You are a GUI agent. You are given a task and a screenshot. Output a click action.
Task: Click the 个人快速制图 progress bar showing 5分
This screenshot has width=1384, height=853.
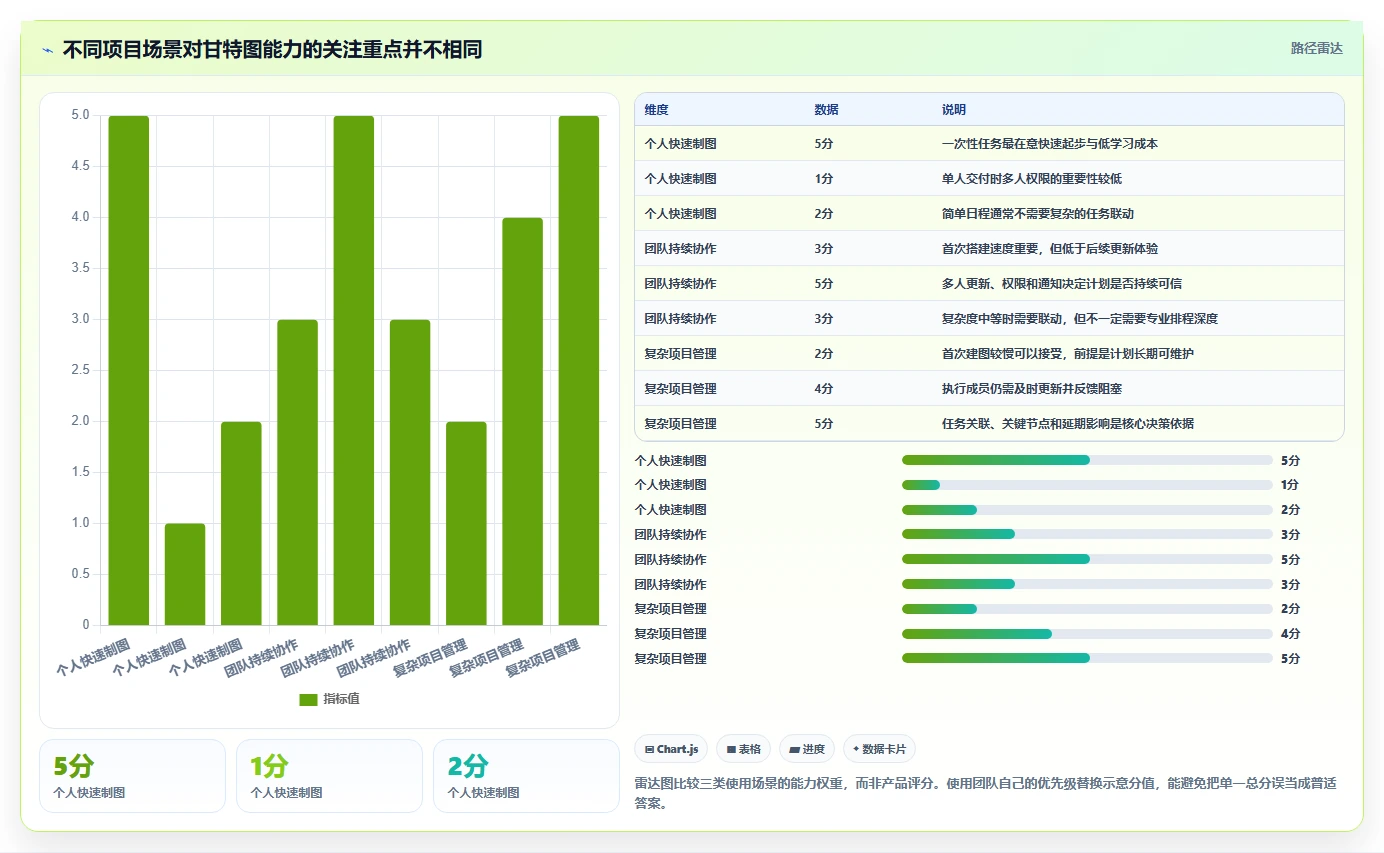click(1087, 460)
